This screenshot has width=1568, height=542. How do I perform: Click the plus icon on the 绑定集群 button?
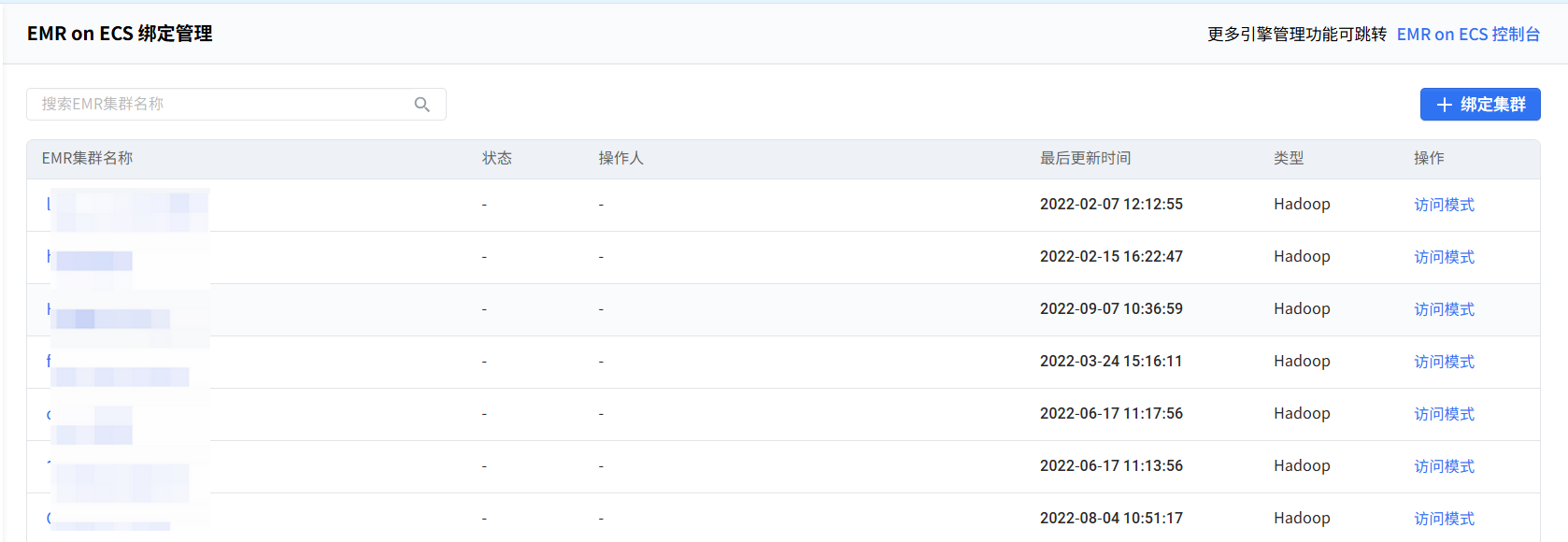point(1444,105)
